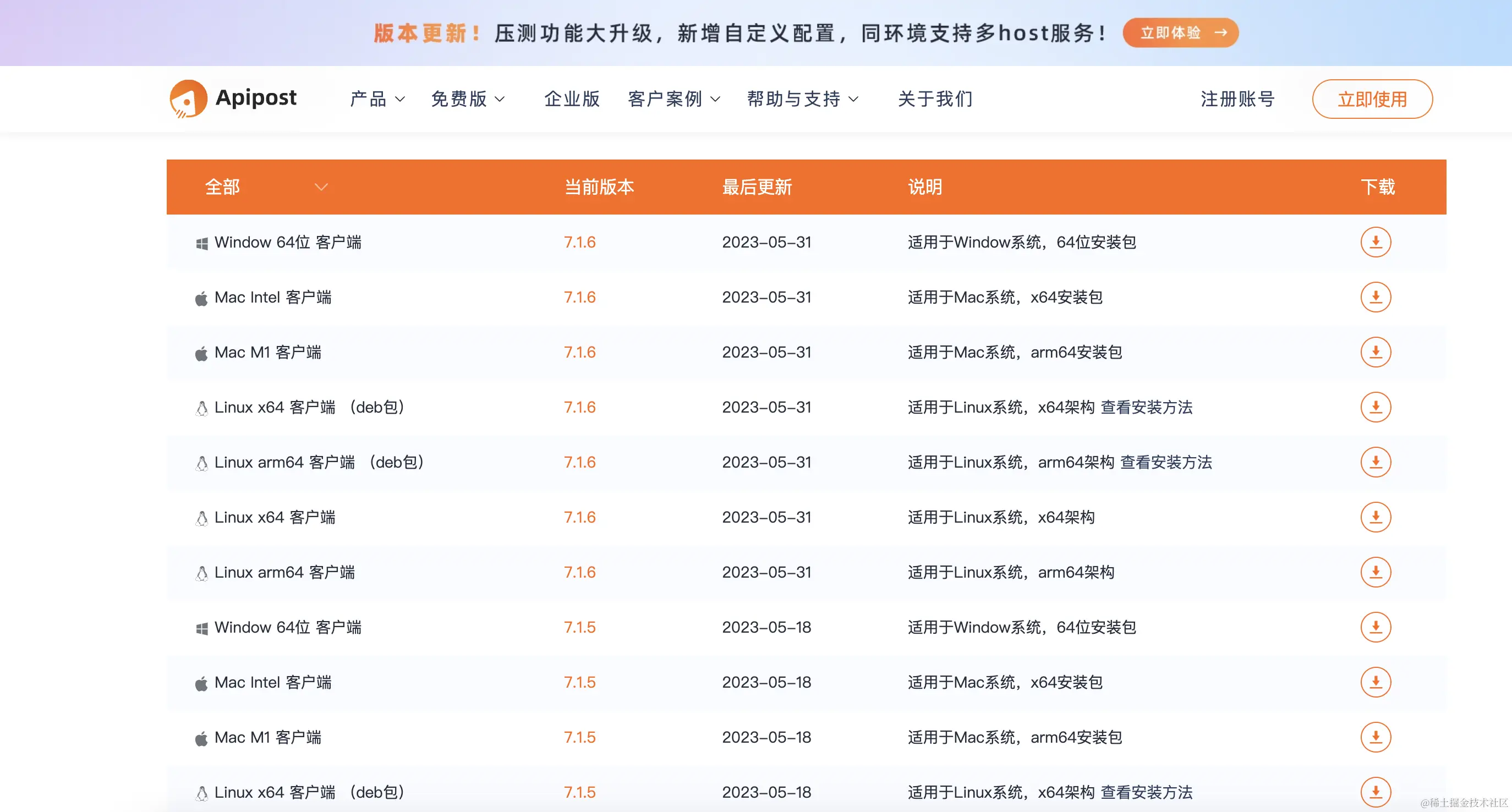Open the 关于我们 page
The image size is (1512, 812).
[935, 99]
